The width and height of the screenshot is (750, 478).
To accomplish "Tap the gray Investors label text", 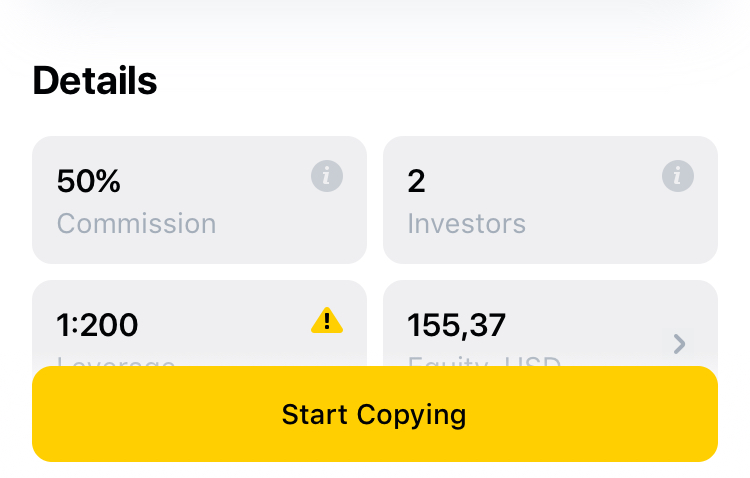I will [x=466, y=223].
